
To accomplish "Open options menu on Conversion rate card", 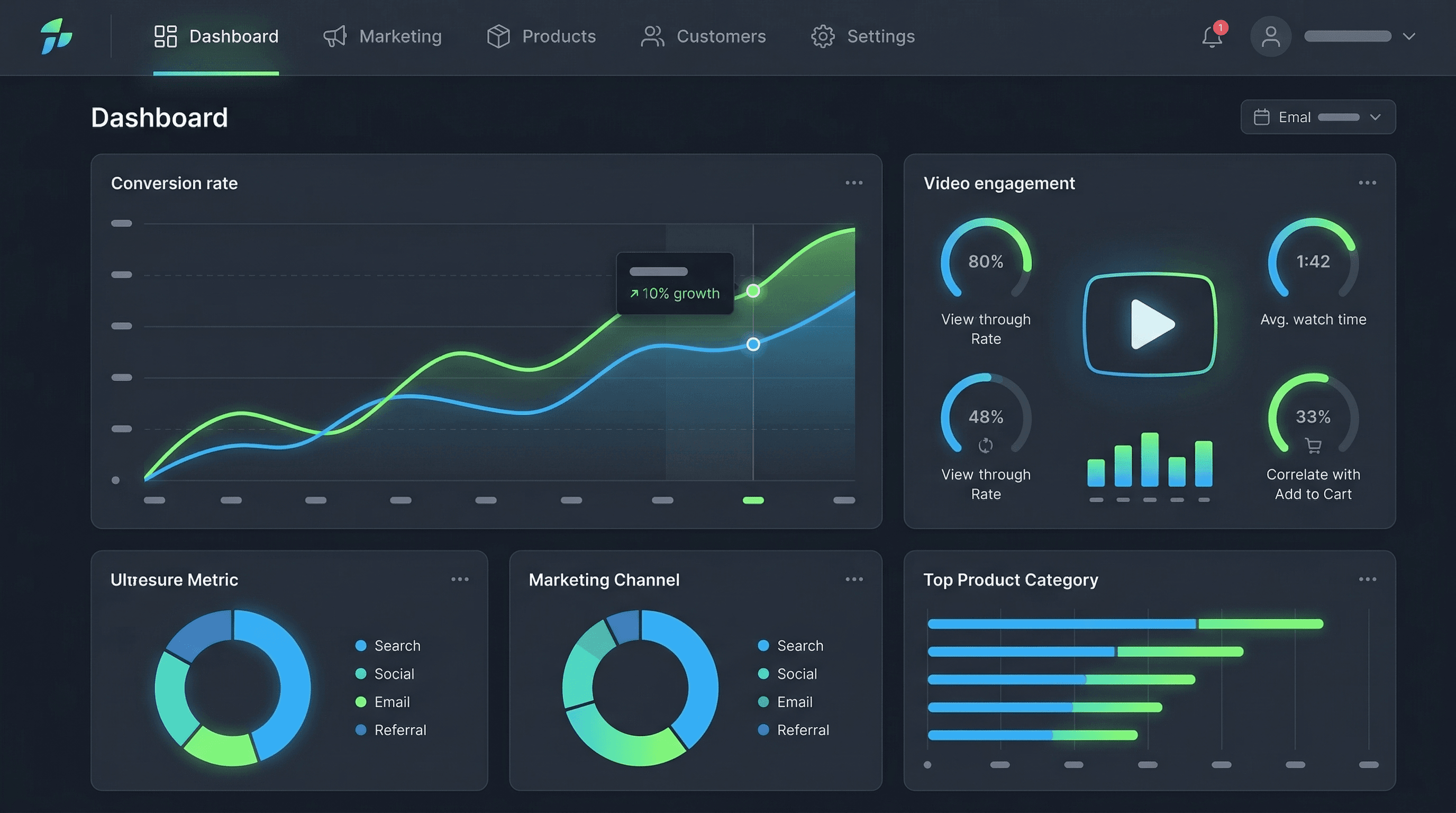I will [x=853, y=182].
